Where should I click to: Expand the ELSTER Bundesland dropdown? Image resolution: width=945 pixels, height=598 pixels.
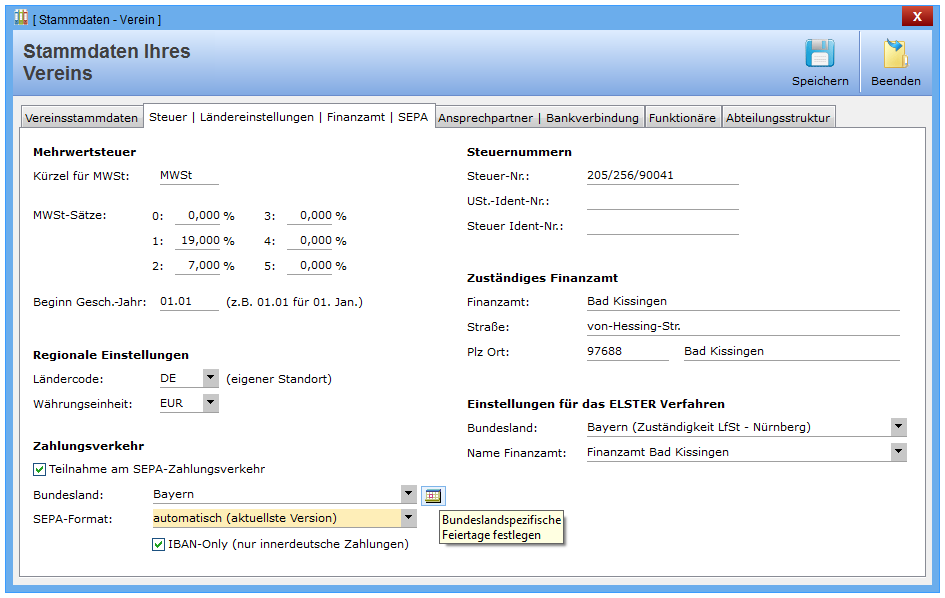(898, 427)
